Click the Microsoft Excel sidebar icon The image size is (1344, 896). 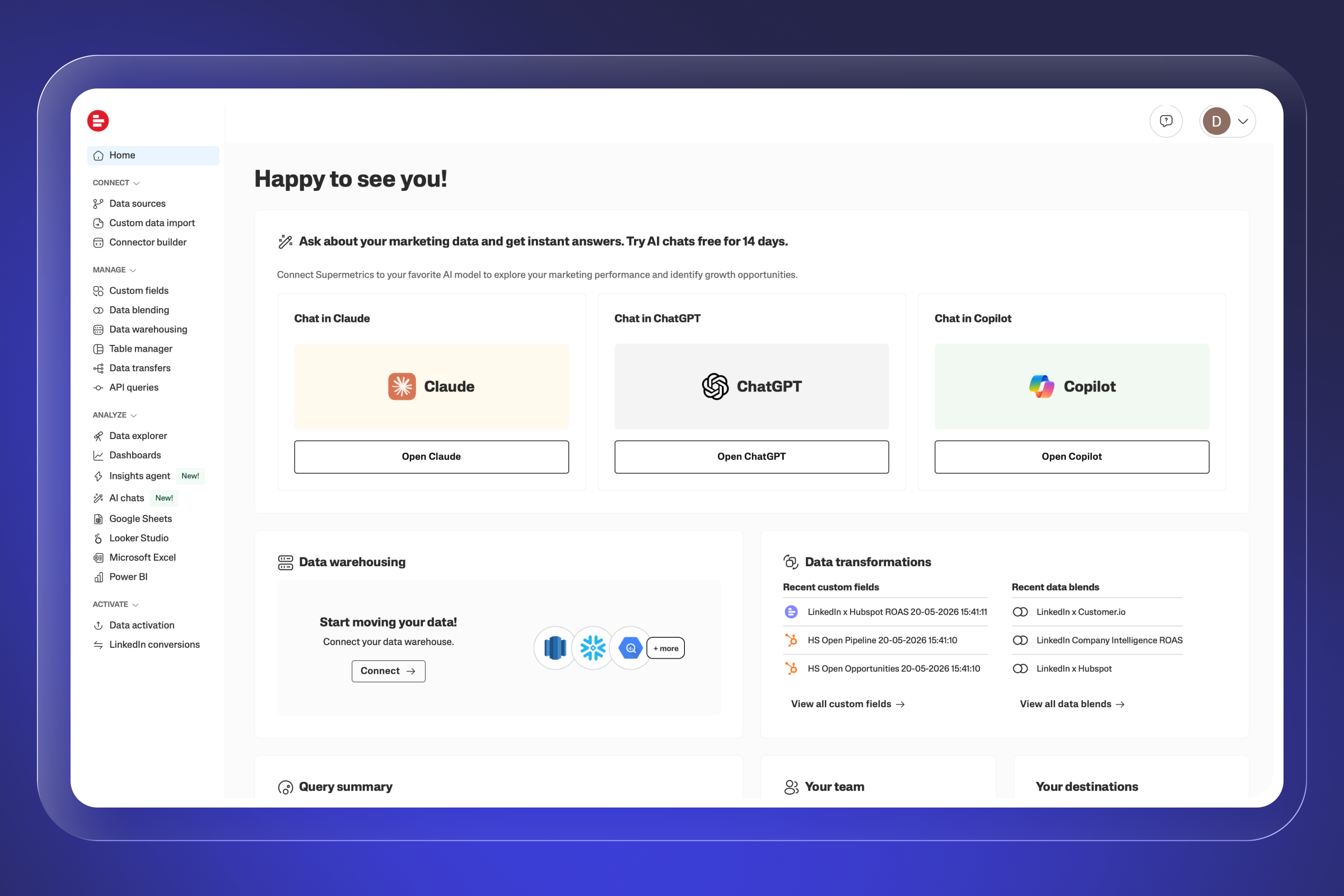99,558
